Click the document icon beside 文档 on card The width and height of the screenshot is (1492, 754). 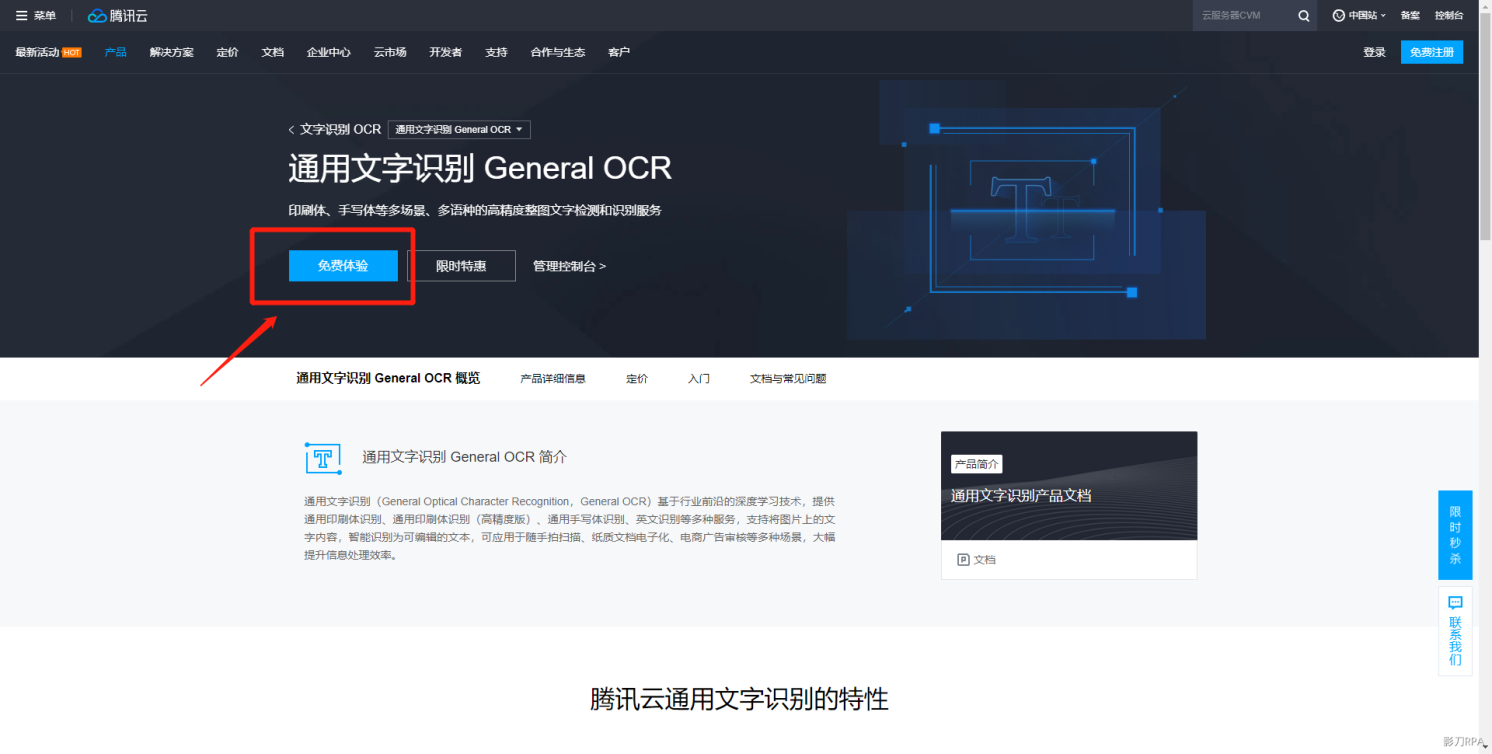963,560
